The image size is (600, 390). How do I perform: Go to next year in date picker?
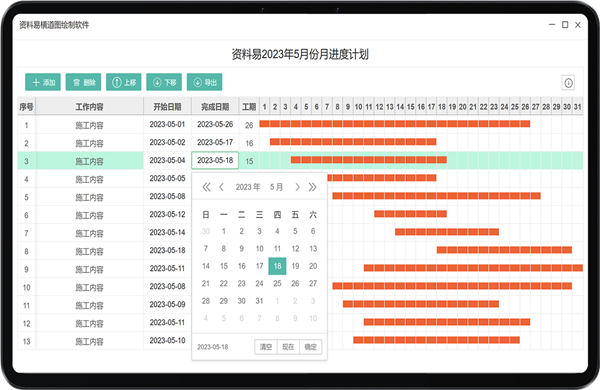[x=313, y=187]
